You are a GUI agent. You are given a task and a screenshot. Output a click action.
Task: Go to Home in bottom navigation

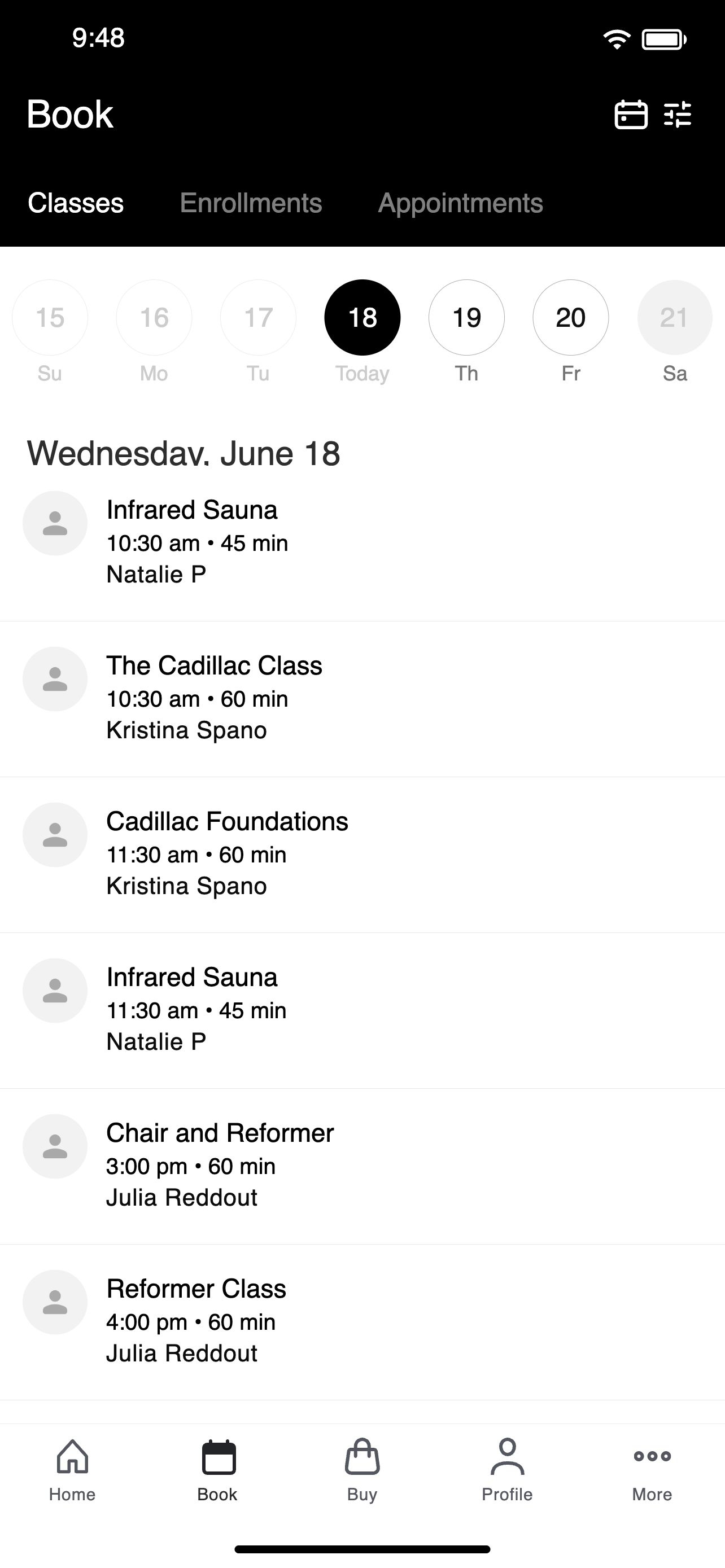(x=72, y=1470)
